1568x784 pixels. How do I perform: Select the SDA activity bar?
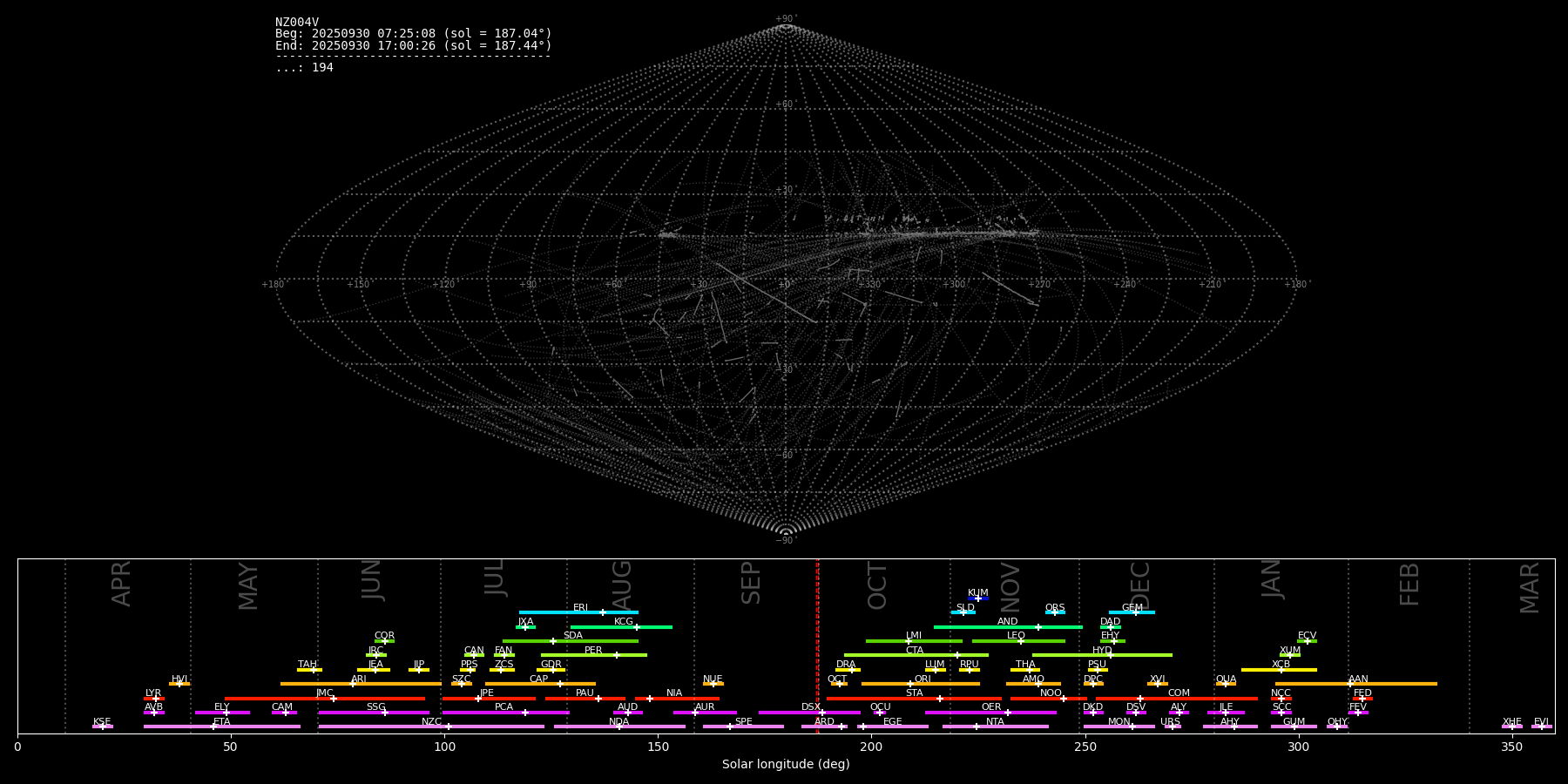[571, 641]
